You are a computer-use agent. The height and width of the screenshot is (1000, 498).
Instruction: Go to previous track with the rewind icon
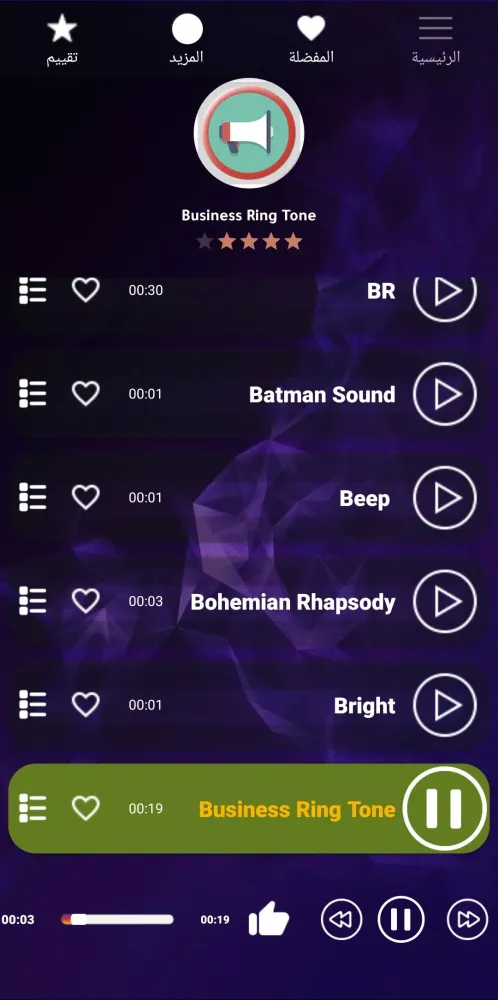coord(341,919)
